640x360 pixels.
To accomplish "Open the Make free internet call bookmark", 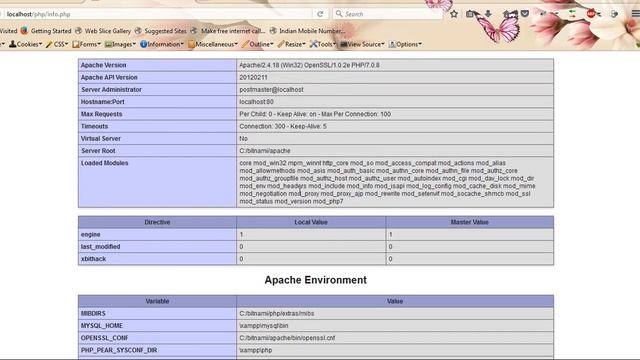I will [227, 31].
